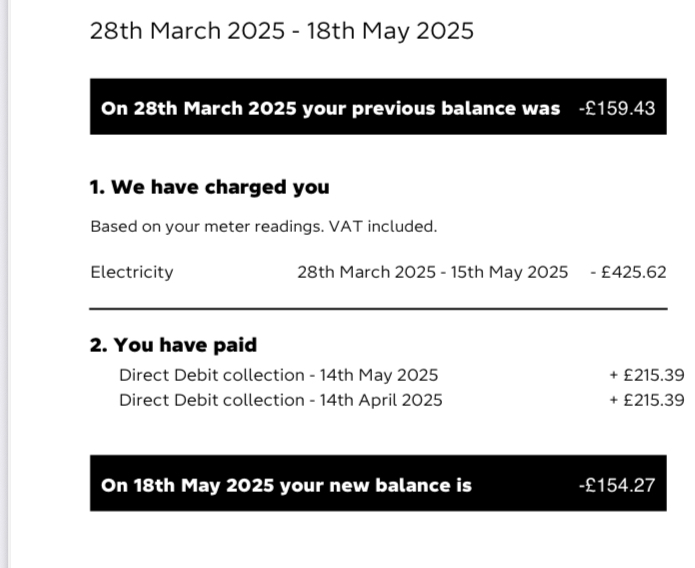Click the blank area below the new balance banner
The width and height of the screenshot is (695, 568).
pos(378,540)
